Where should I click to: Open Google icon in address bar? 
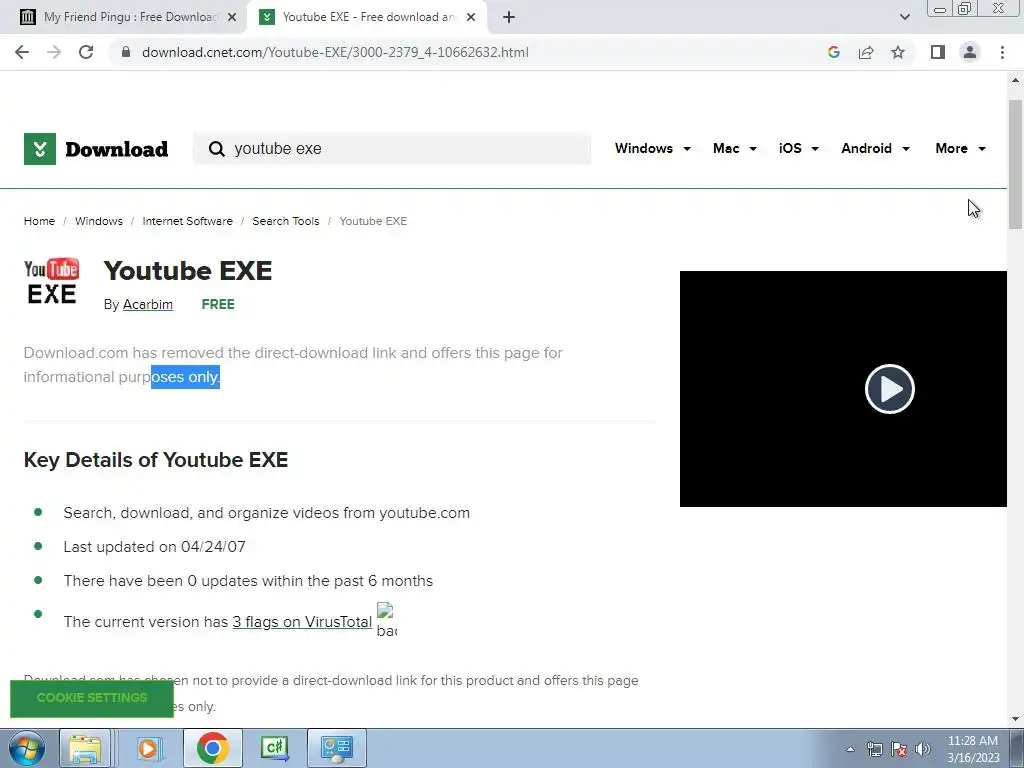pos(833,52)
